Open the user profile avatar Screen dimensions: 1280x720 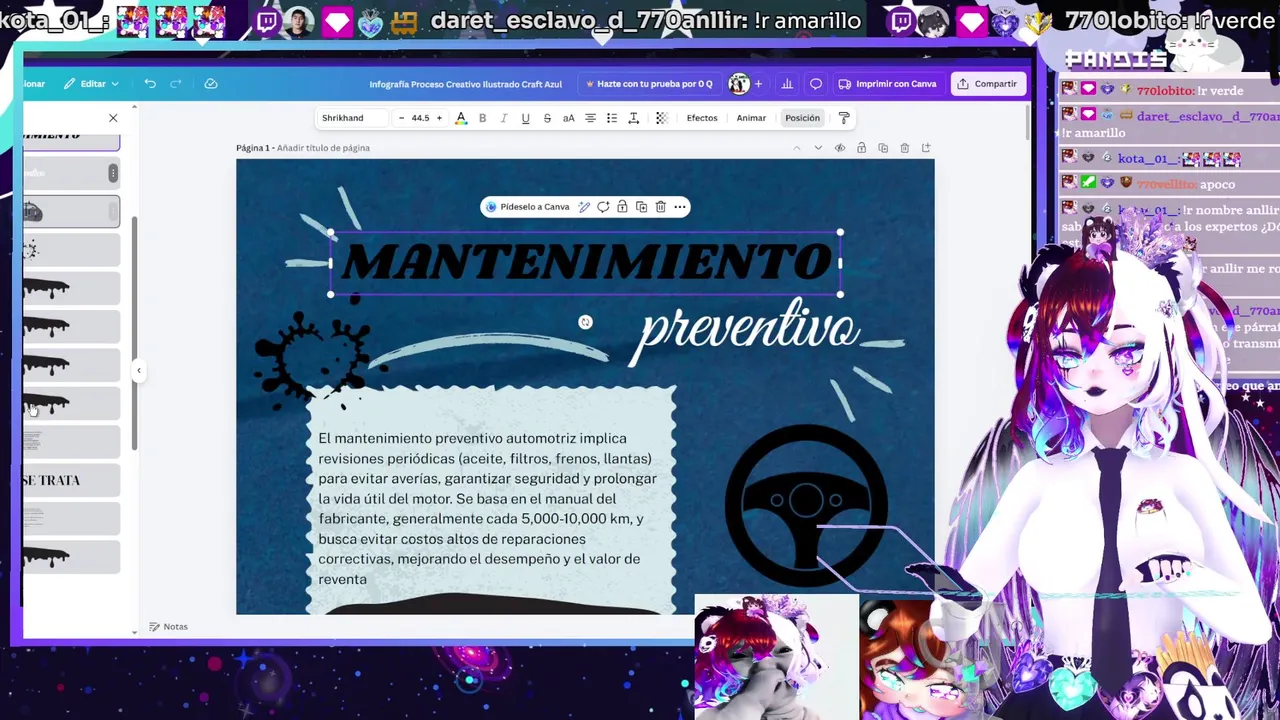click(739, 84)
